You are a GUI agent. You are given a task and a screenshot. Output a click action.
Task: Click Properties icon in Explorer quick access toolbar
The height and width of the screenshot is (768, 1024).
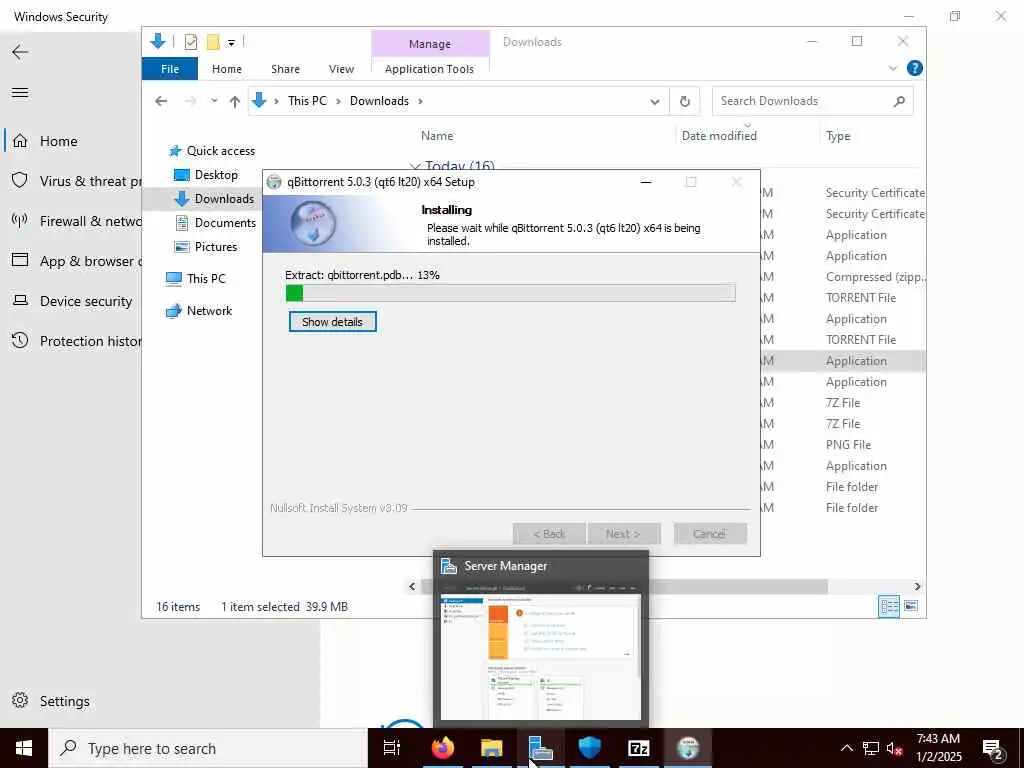(x=191, y=42)
